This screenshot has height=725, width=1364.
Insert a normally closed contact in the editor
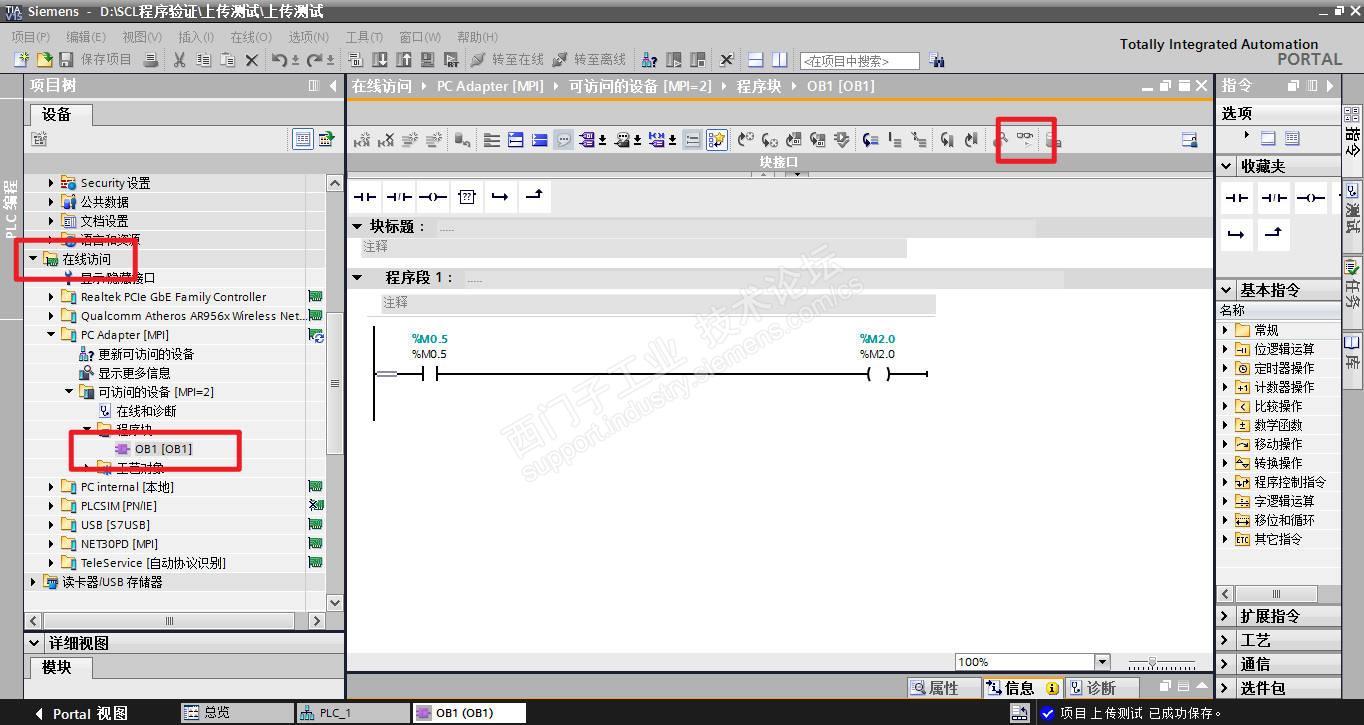click(x=399, y=197)
